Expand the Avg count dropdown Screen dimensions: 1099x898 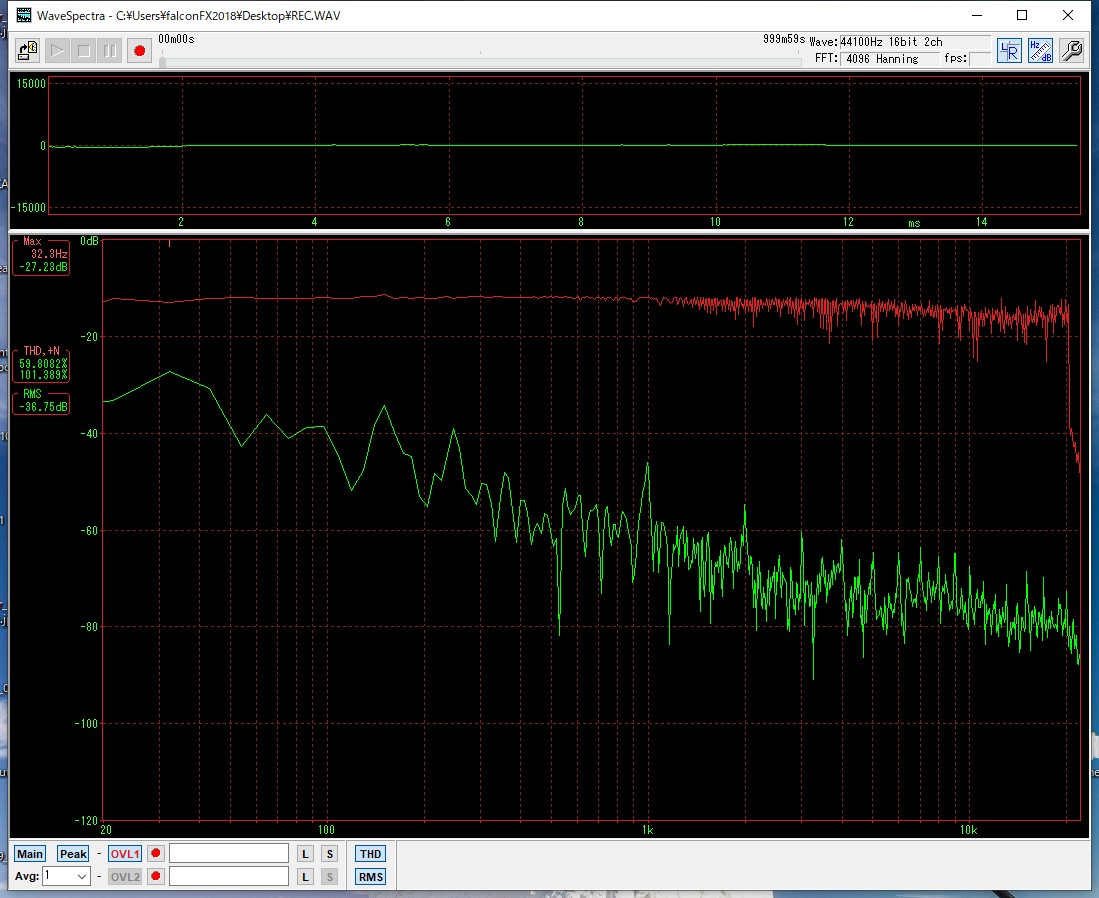pos(81,876)
